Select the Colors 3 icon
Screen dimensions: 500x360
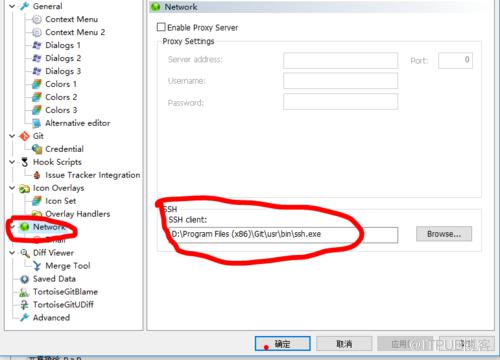pyautogui.click(x=37, y=110)
